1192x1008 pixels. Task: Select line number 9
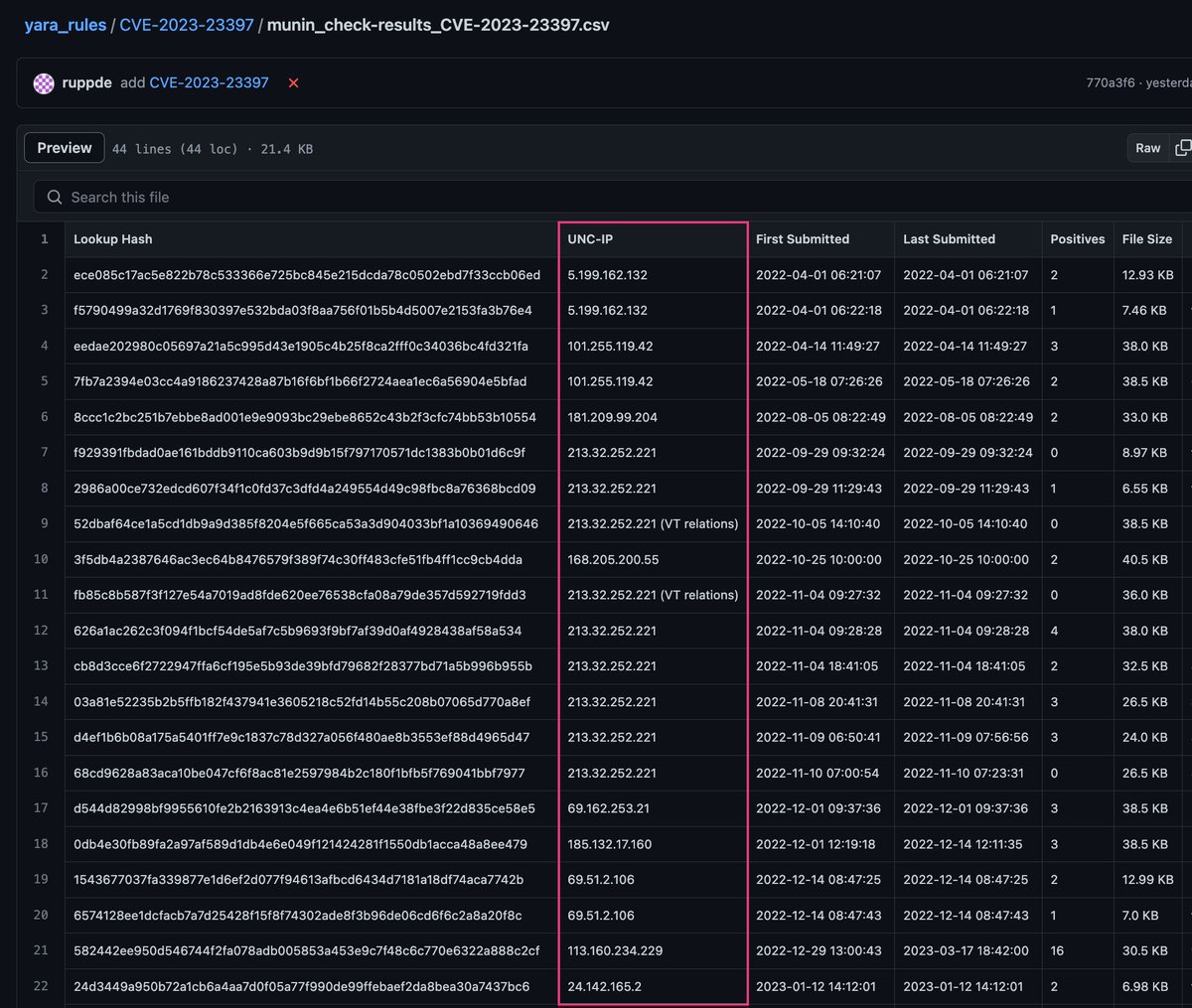point(44,523)
